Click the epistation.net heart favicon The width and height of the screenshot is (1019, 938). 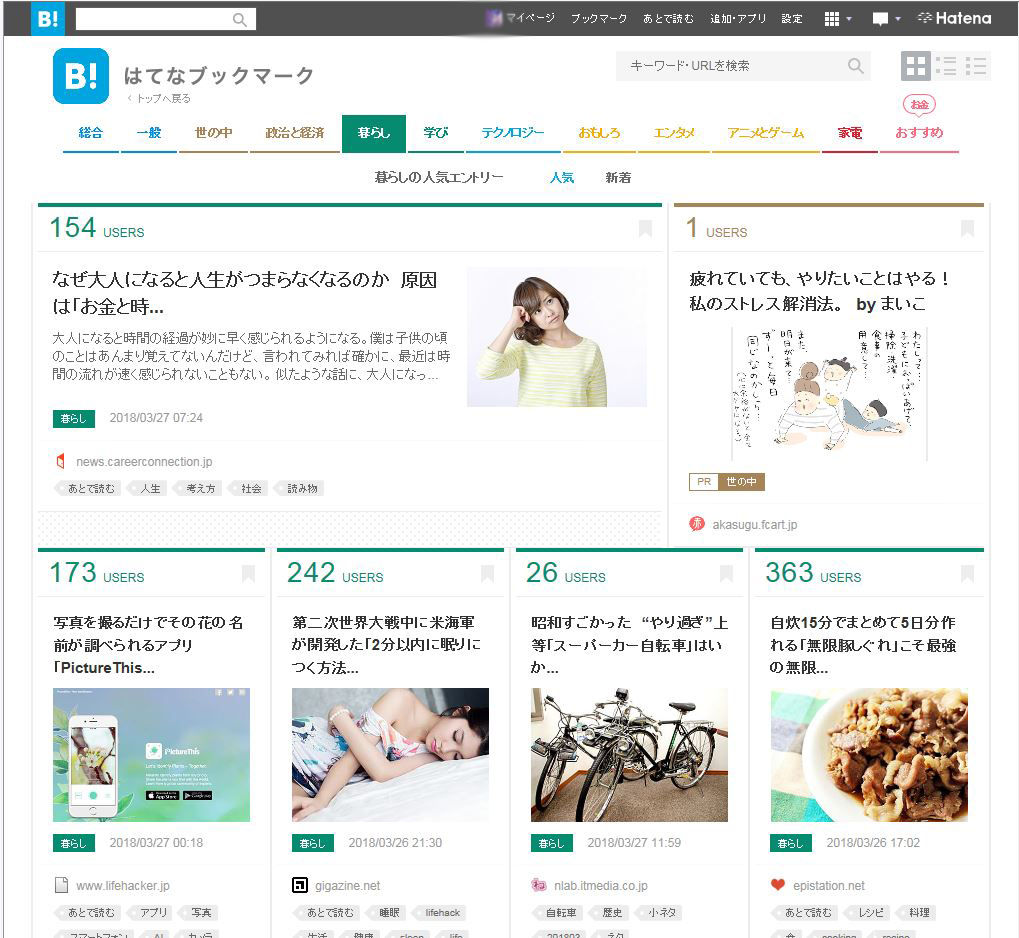[778, 885]
